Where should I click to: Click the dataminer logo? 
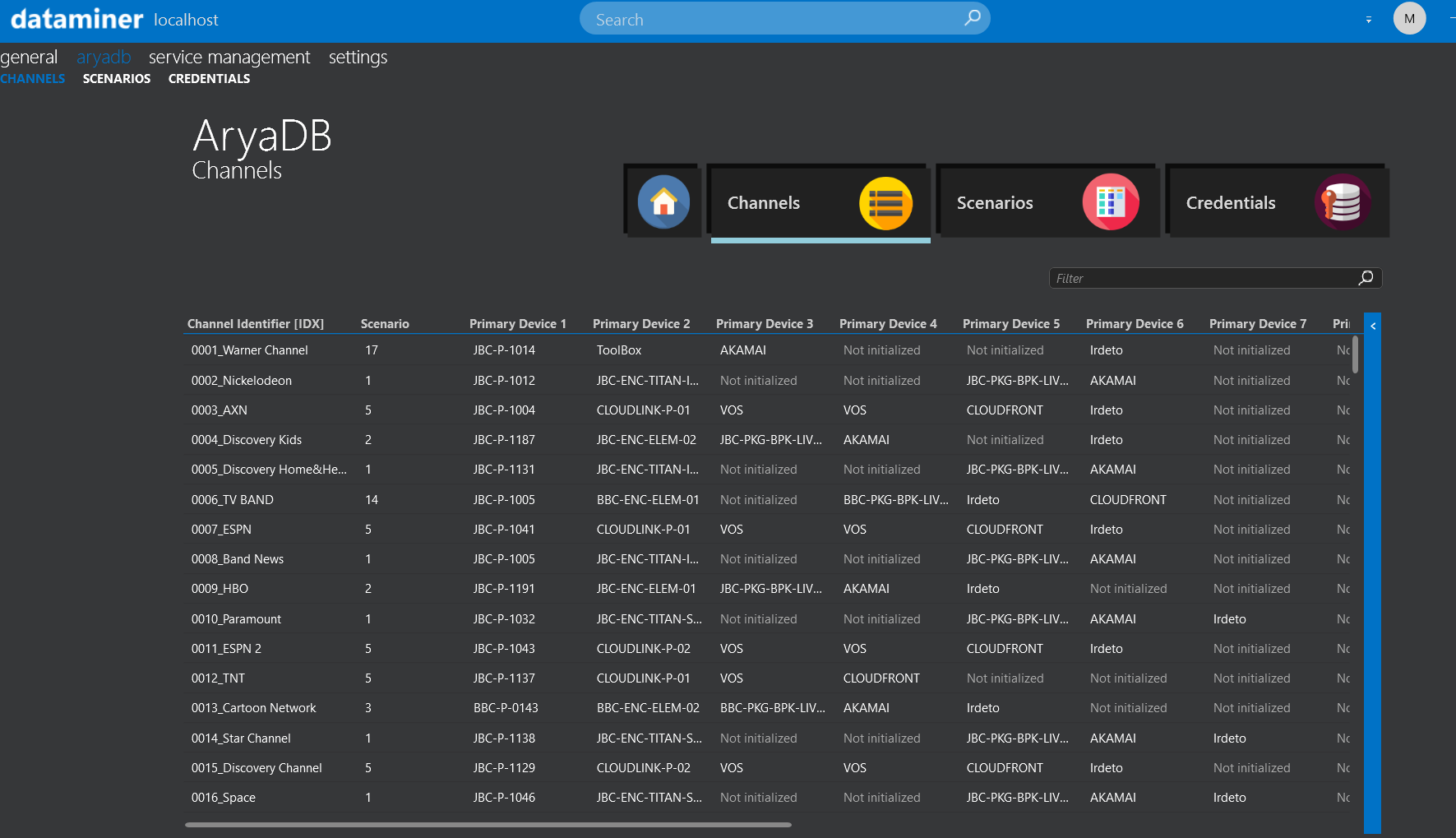pos(76,19)
